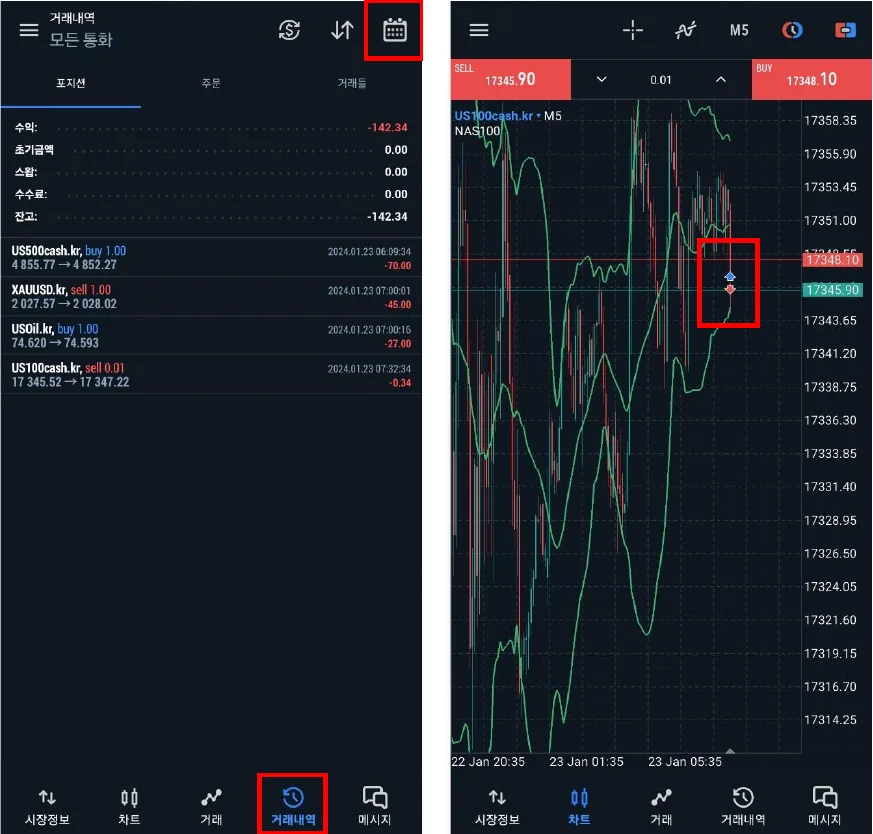Tap the red 17348.10 ask price label
Screen dimensions: 873x834
coord(832,259)
